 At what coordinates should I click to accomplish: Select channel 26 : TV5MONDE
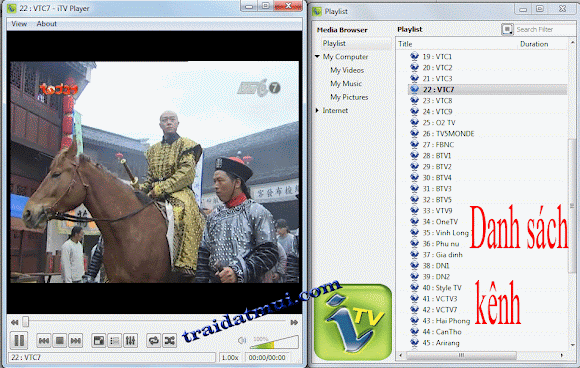448,134
